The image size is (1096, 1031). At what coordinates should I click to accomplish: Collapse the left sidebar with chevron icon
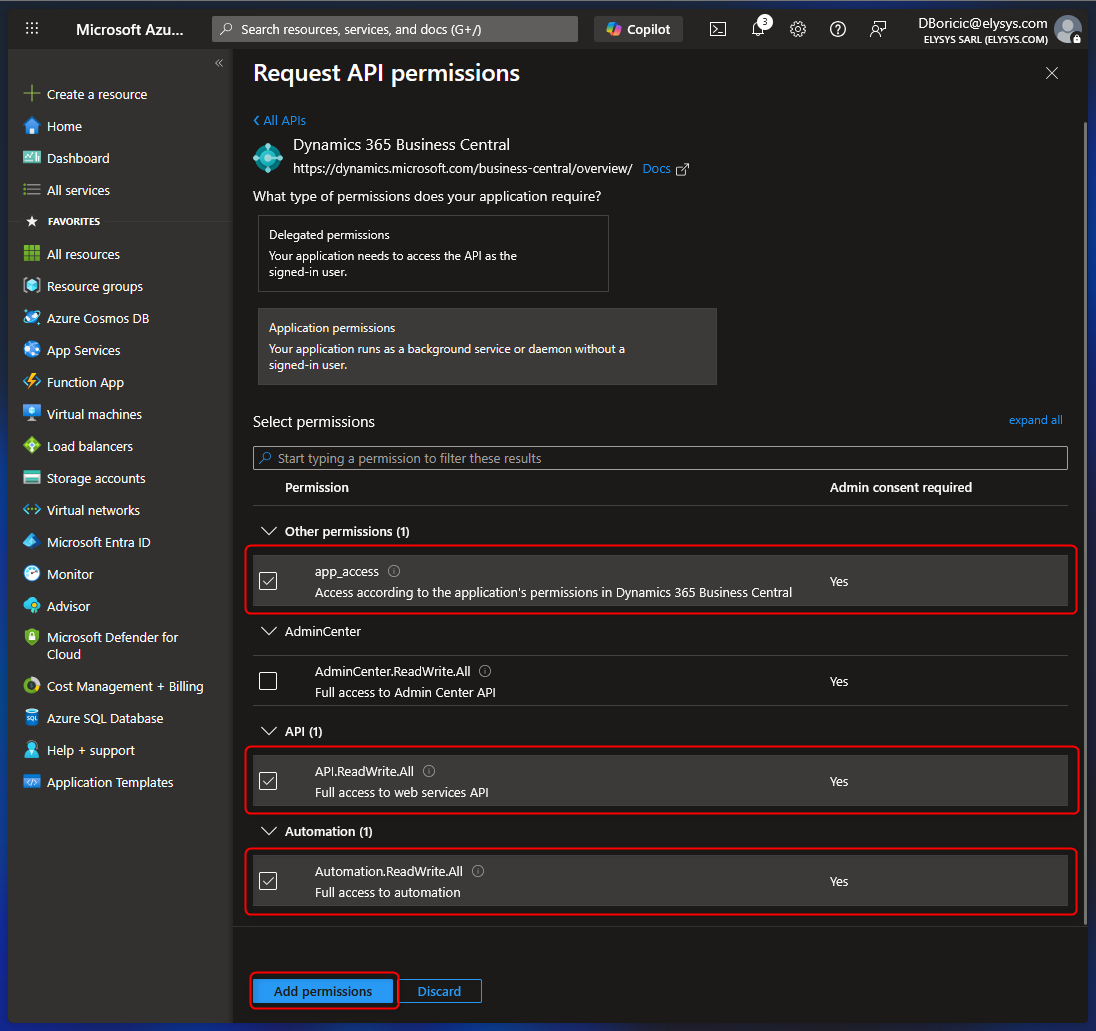point(219,63)
